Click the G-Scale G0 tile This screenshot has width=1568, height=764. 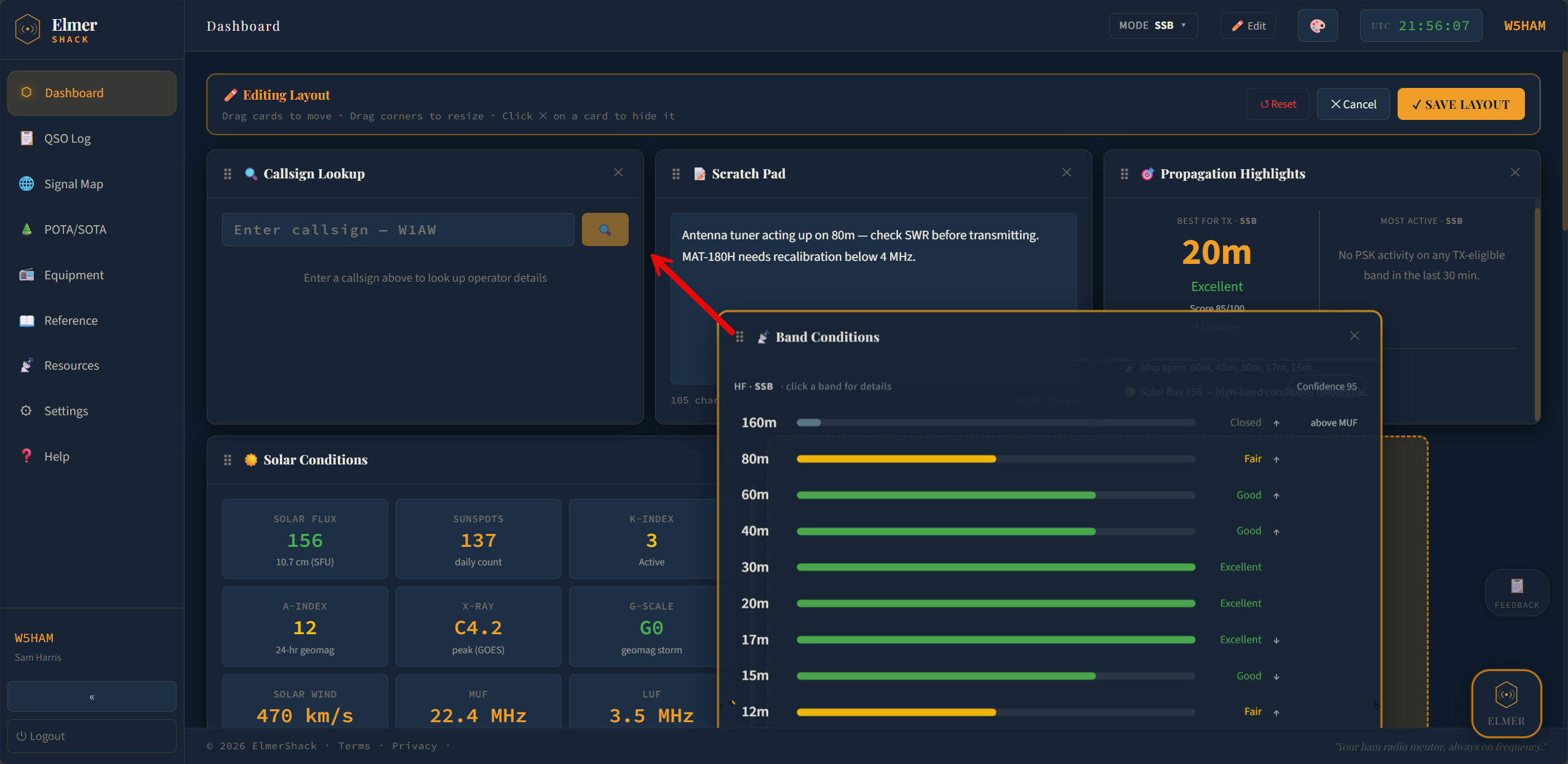click(x=643, y=626)
